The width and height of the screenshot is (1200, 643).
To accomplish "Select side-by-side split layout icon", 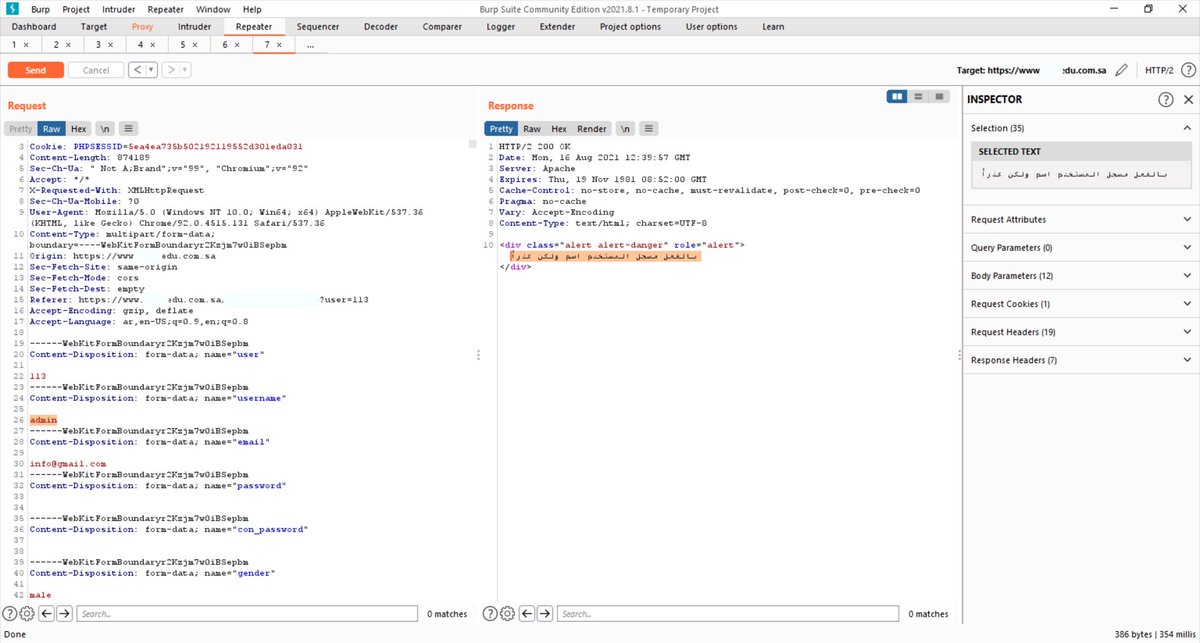I will click(897, 96).
